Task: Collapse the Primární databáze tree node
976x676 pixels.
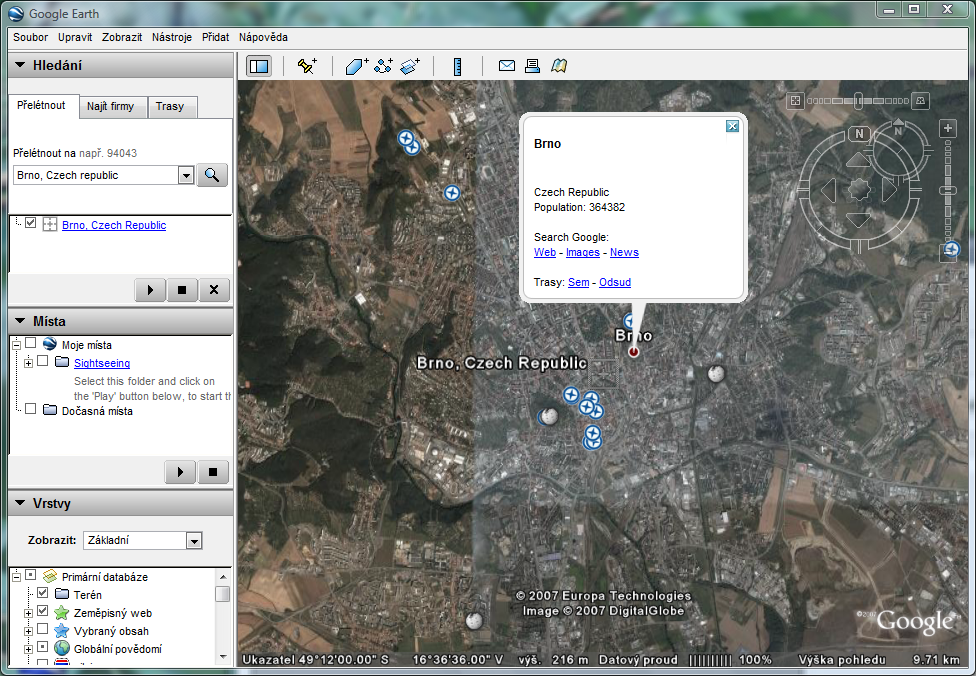Action: [x=16, y=577]
